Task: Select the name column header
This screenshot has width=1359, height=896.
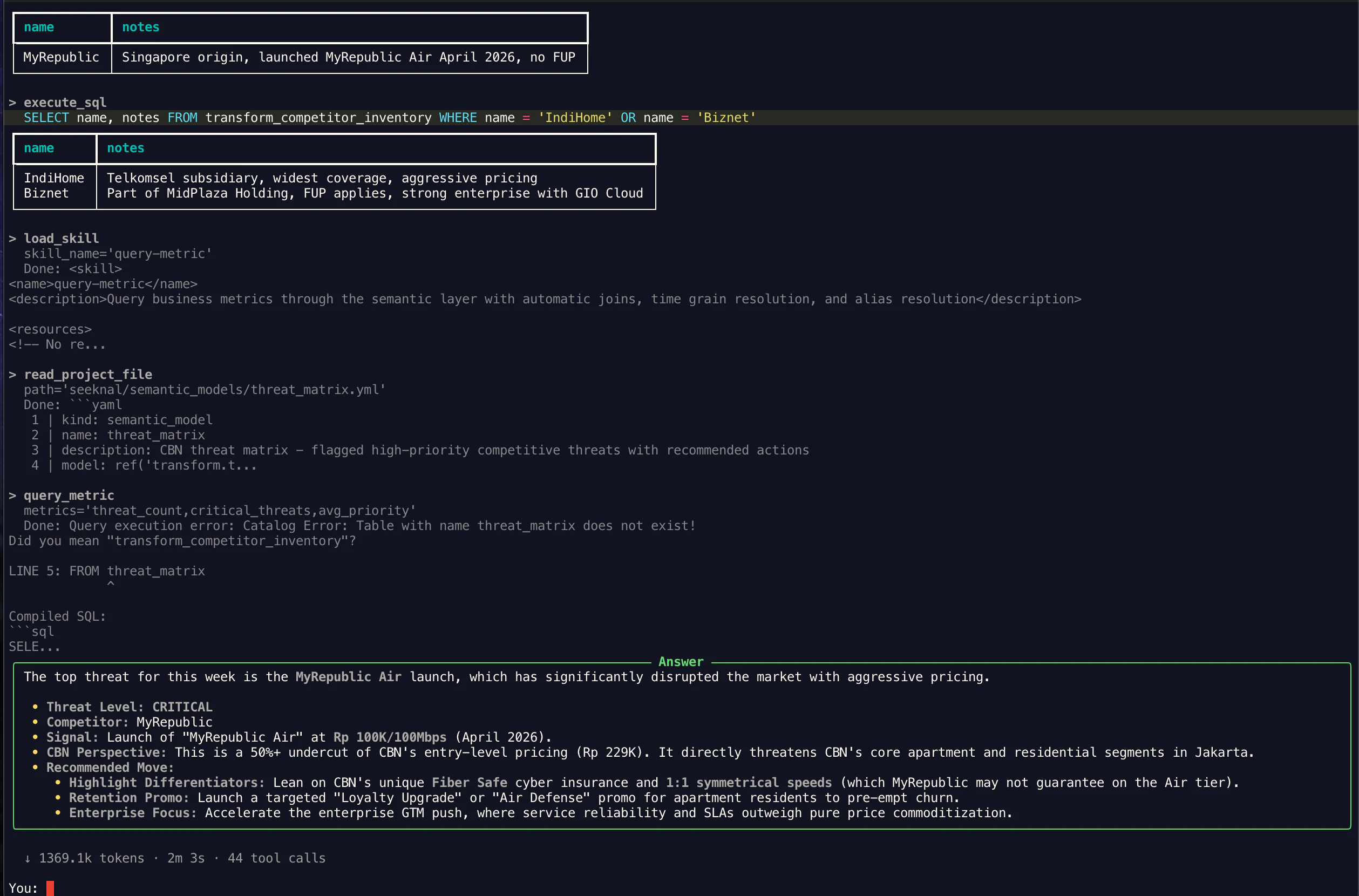Action: 39,27
